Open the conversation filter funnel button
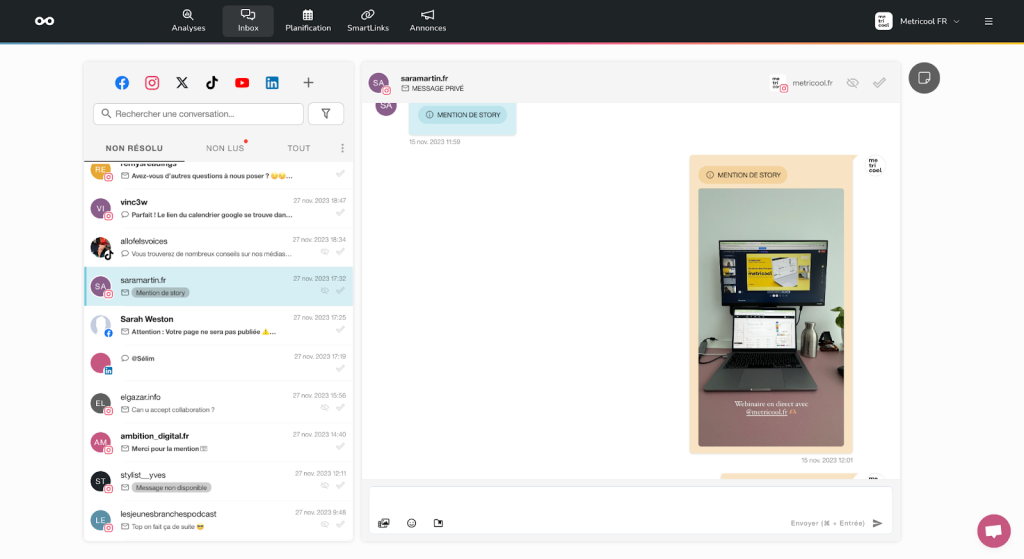1024x559 pixels. (325, 114)
